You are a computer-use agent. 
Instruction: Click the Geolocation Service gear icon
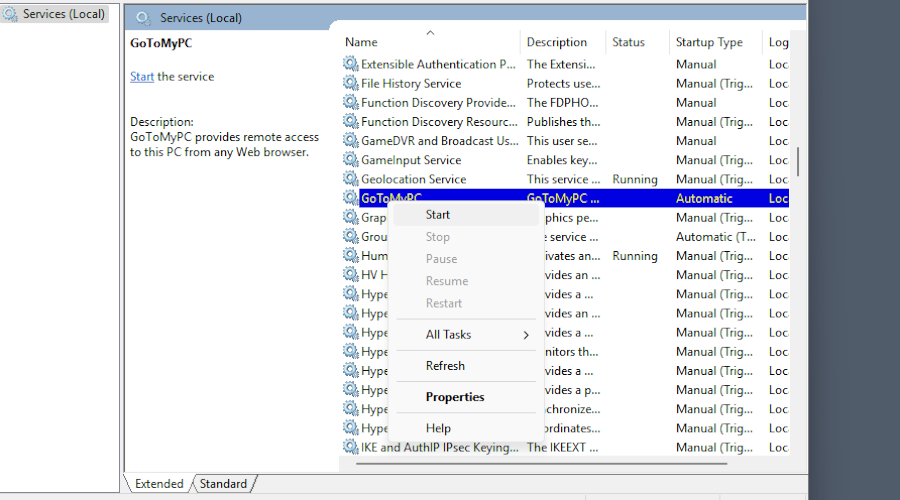click(351, 179)
